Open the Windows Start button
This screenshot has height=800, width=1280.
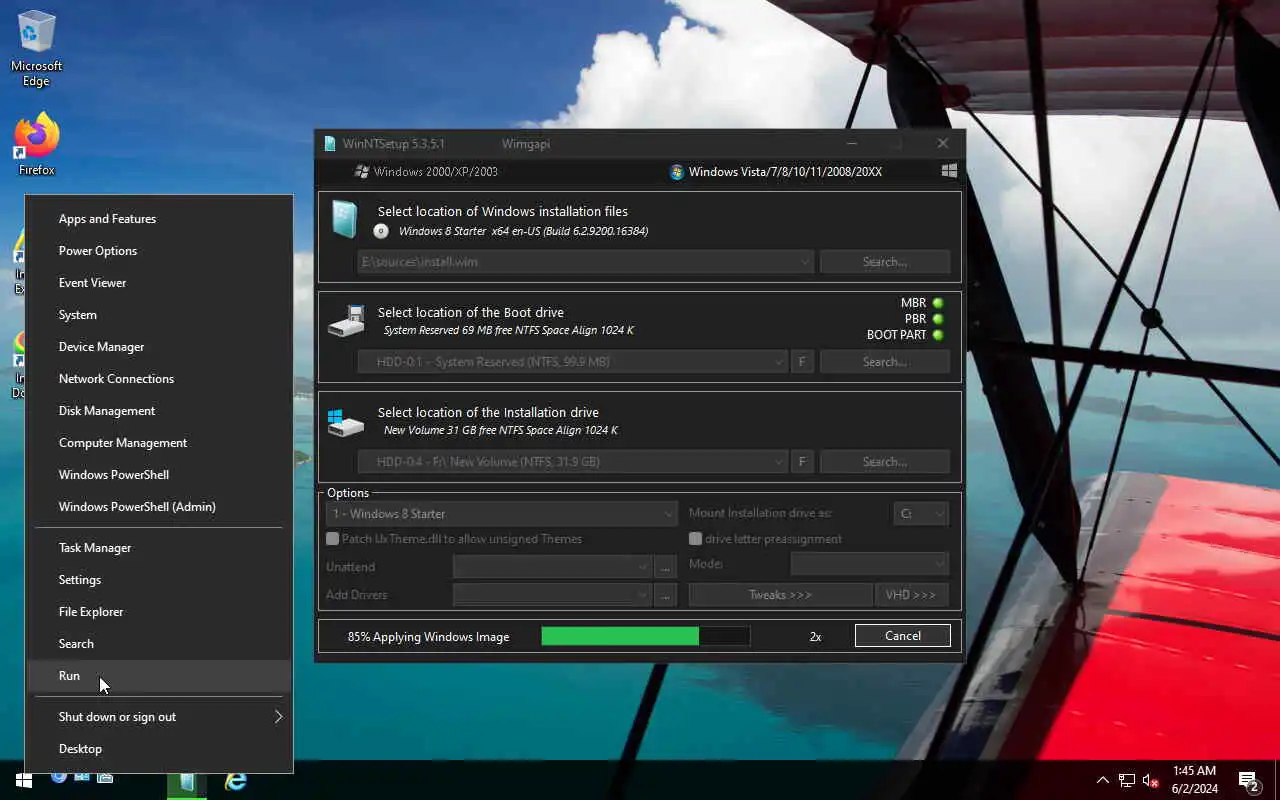[x=24, y=780]
